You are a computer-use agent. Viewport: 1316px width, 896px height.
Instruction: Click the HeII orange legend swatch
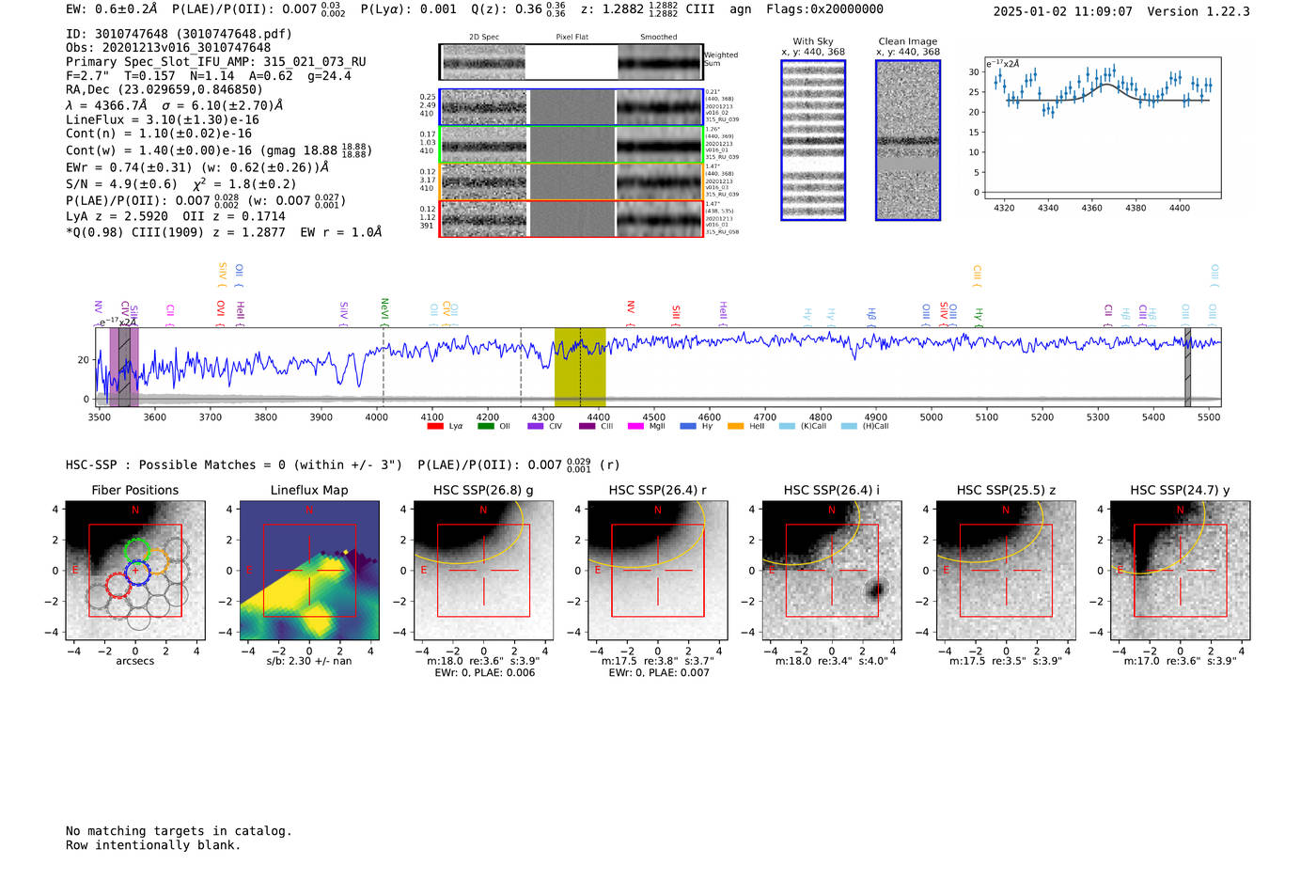pos(735,426)
